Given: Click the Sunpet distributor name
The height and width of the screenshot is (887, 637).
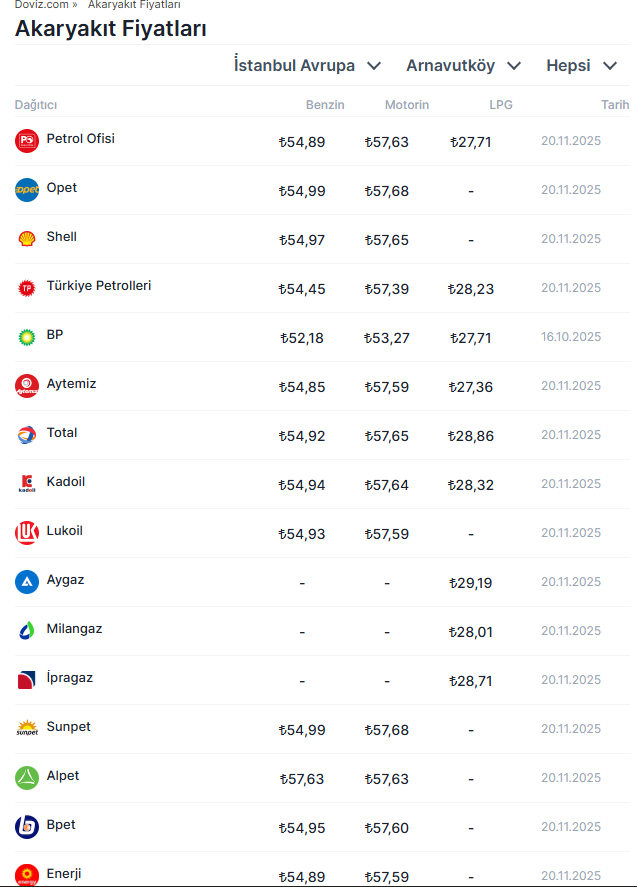Looking at the screenshot, I should tap(68, 727).
